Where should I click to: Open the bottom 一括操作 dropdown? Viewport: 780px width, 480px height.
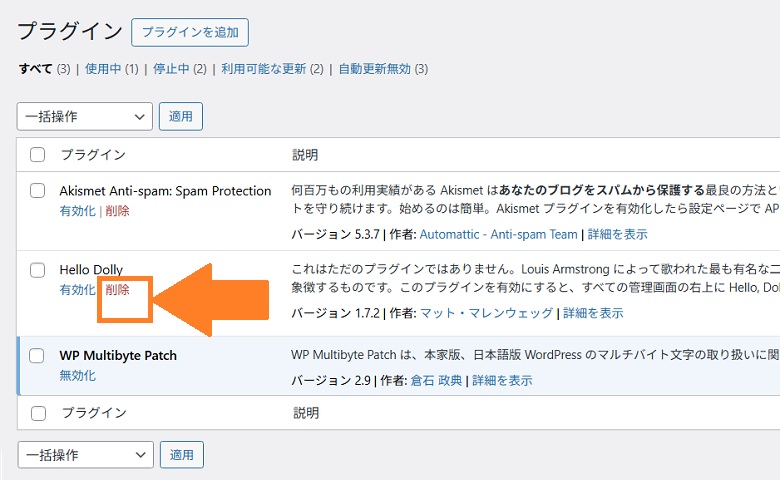point(85,455)
